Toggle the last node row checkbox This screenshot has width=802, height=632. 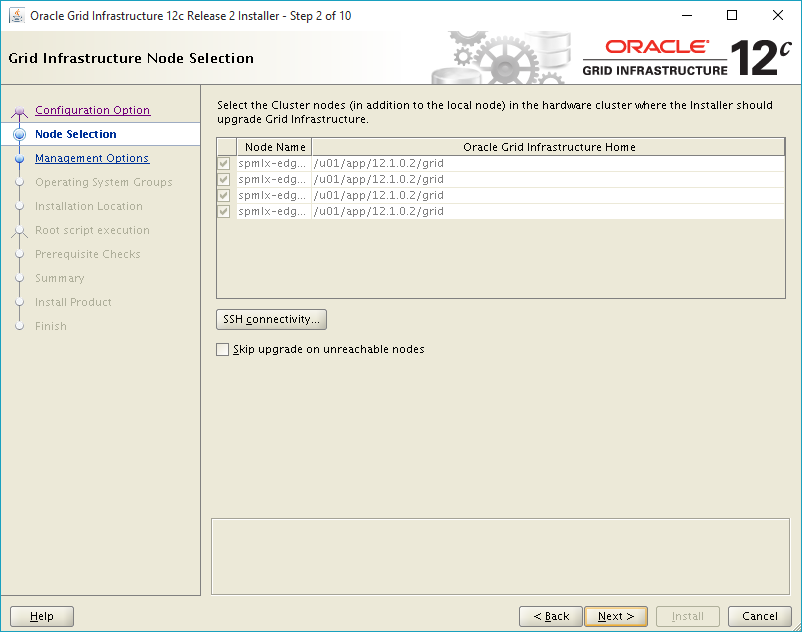(x=224, y=211)
